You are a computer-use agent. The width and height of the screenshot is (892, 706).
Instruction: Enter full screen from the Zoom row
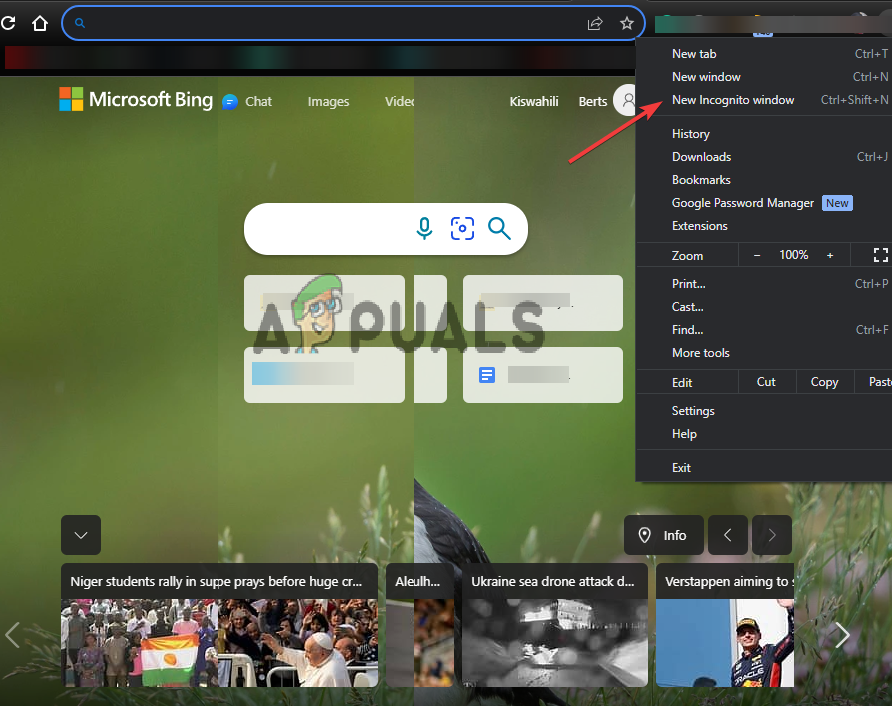[879, 255]
